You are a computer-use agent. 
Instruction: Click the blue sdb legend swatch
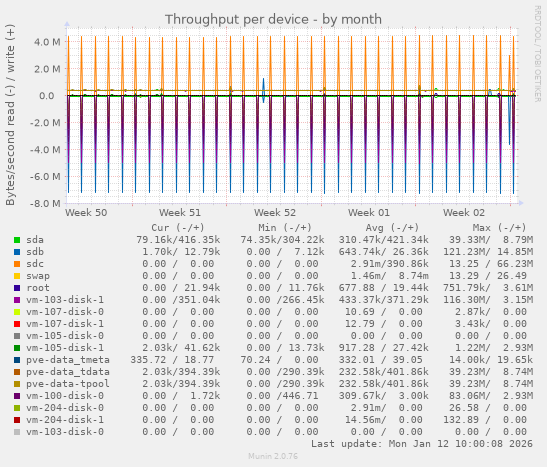(17, 252)
